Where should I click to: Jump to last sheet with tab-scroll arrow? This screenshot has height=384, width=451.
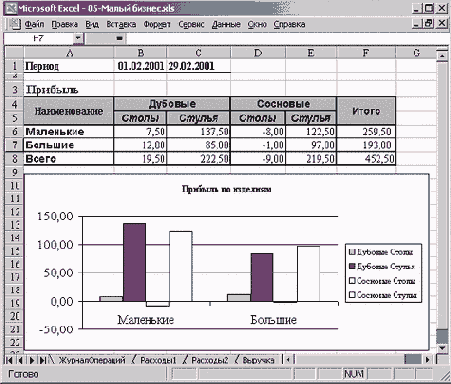(43, 360)
